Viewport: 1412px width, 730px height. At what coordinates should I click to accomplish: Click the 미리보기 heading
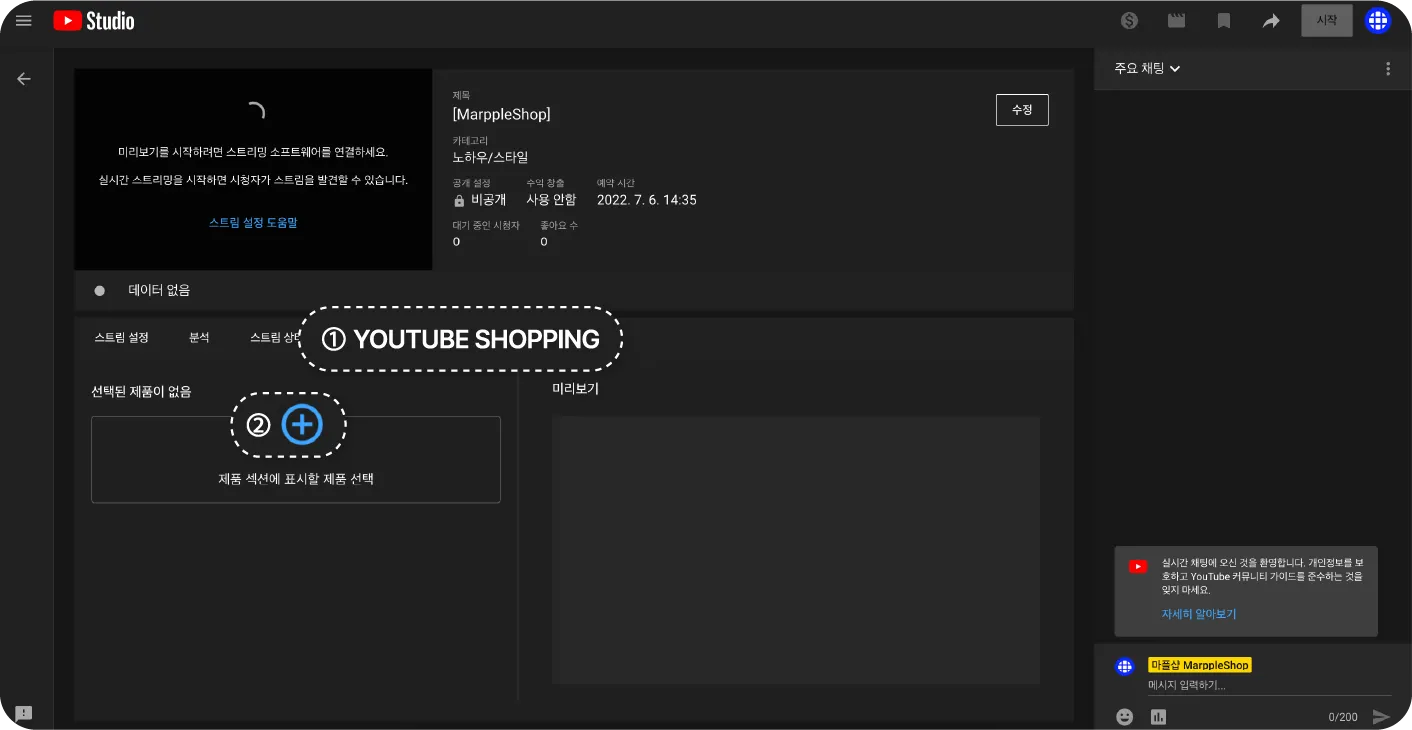tap(575, 389)
